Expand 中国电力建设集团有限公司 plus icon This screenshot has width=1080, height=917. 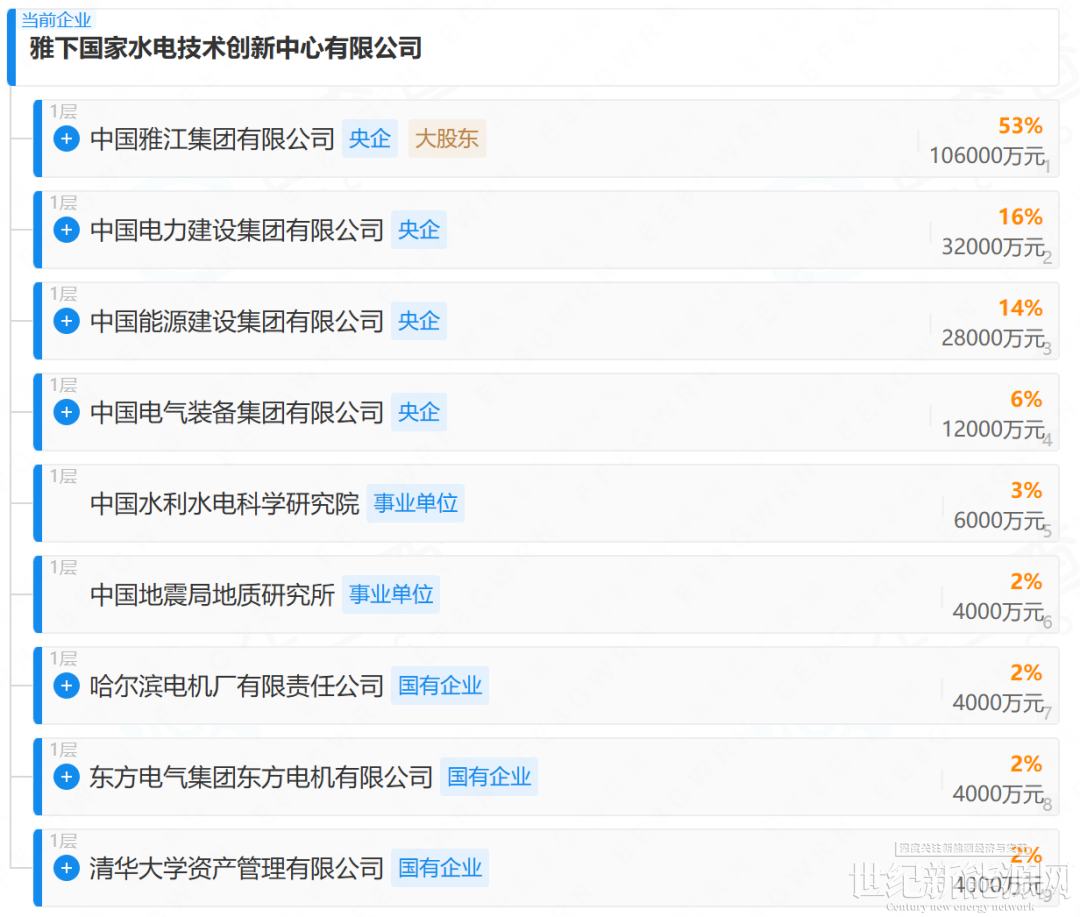[x=66, y=230]
